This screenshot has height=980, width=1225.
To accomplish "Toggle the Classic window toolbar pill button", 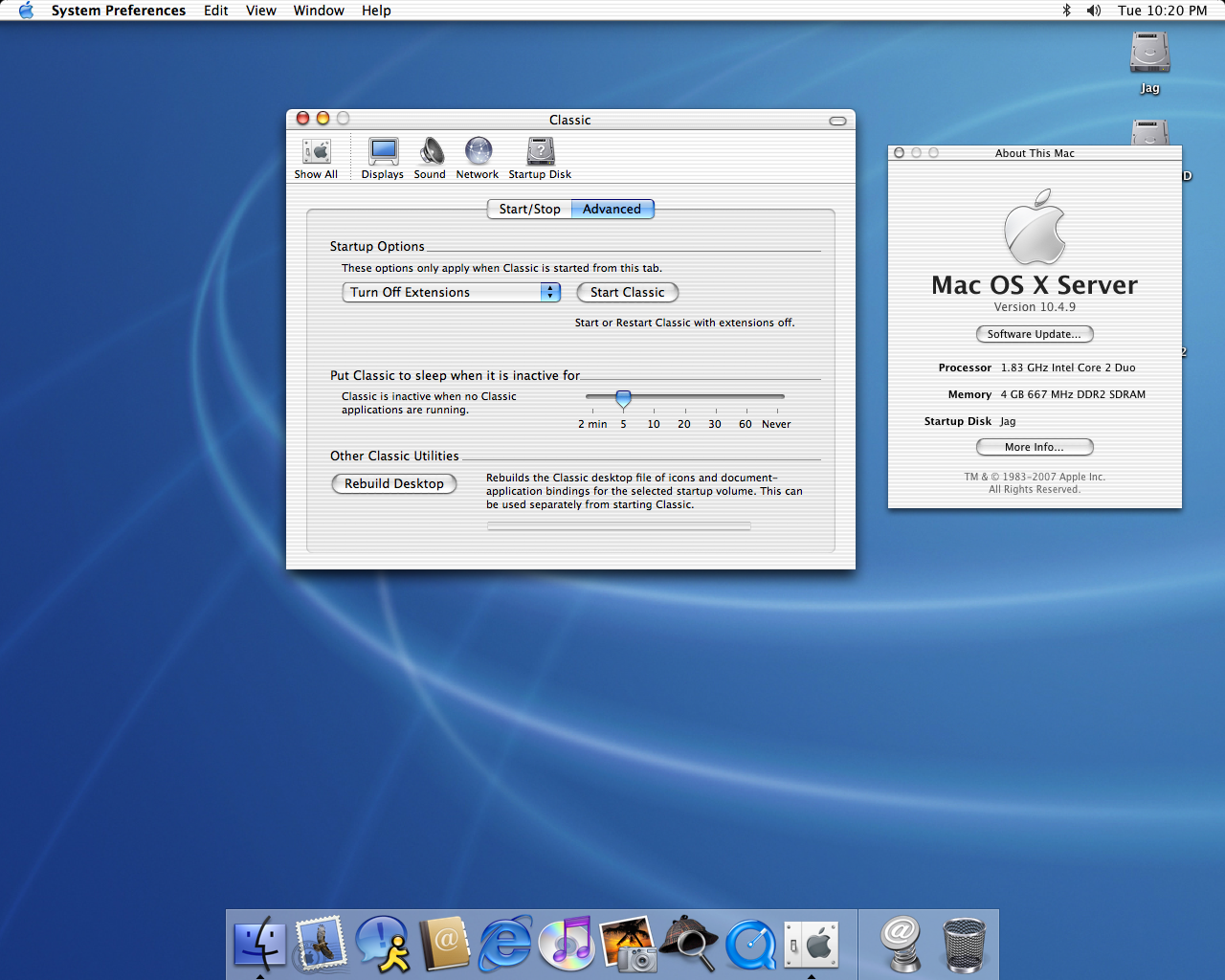I will (837, 121).
